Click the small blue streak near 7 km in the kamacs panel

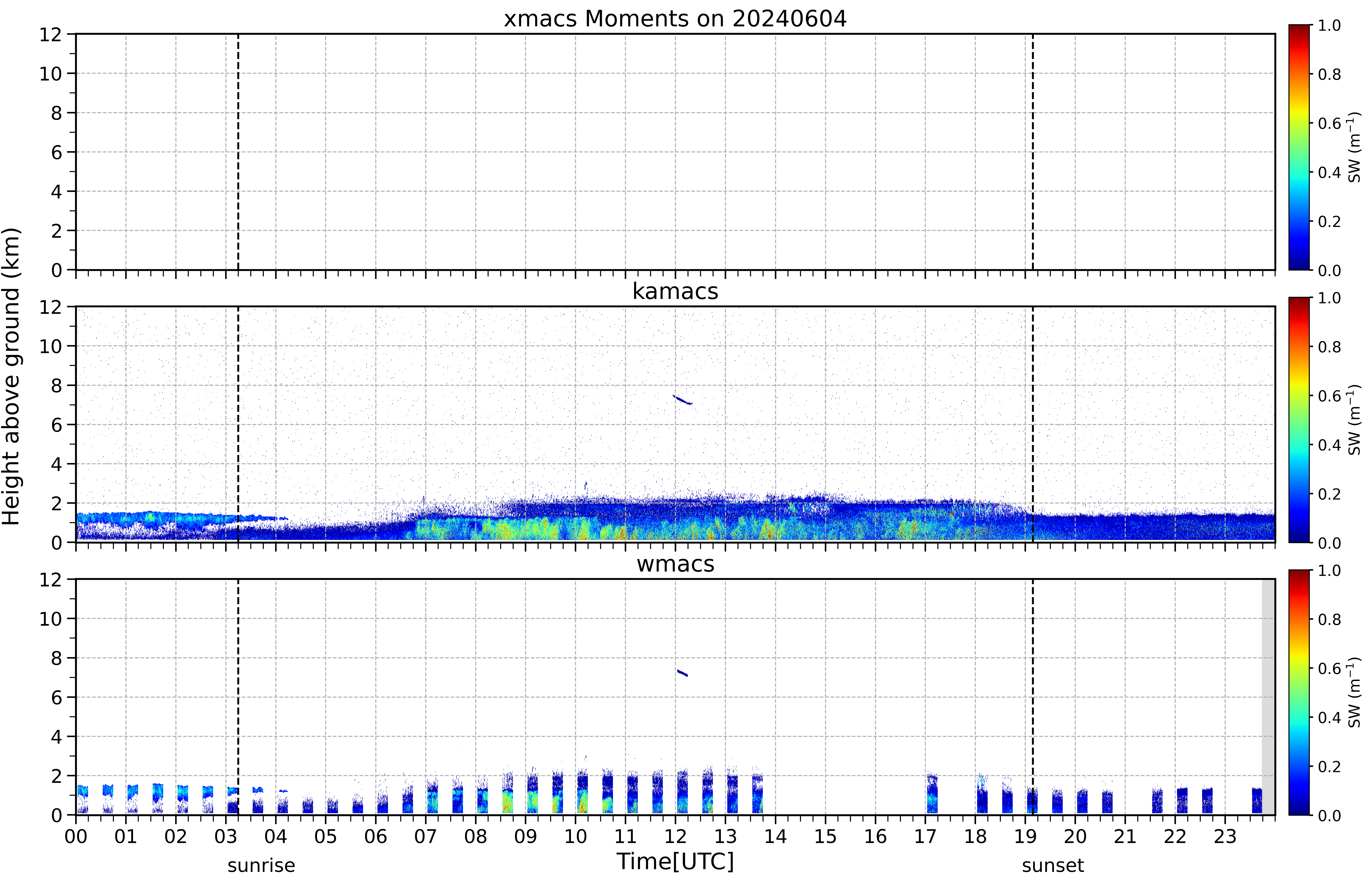tap(683, 400)
